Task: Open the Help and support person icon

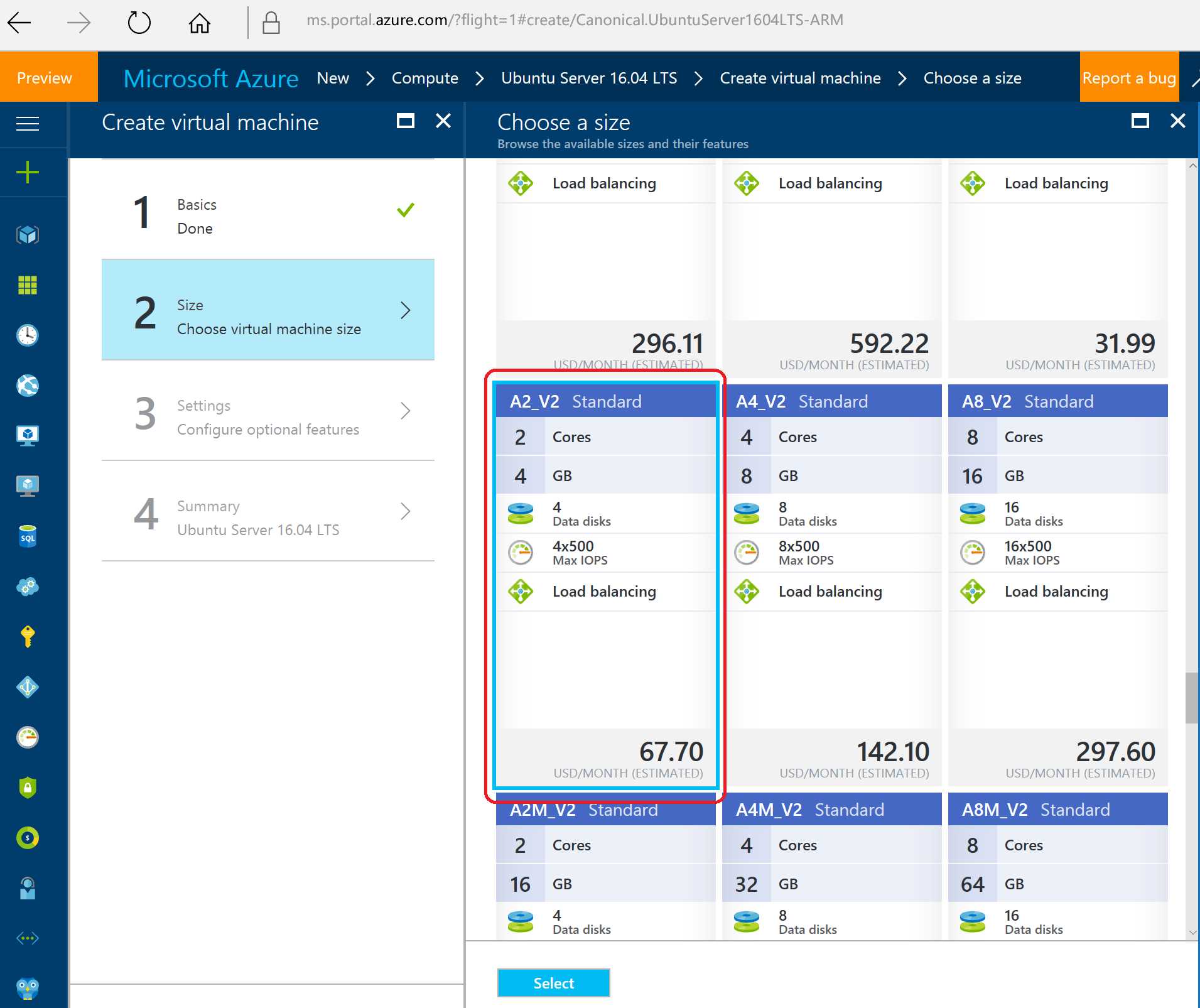Action: [x=28, y=888]
